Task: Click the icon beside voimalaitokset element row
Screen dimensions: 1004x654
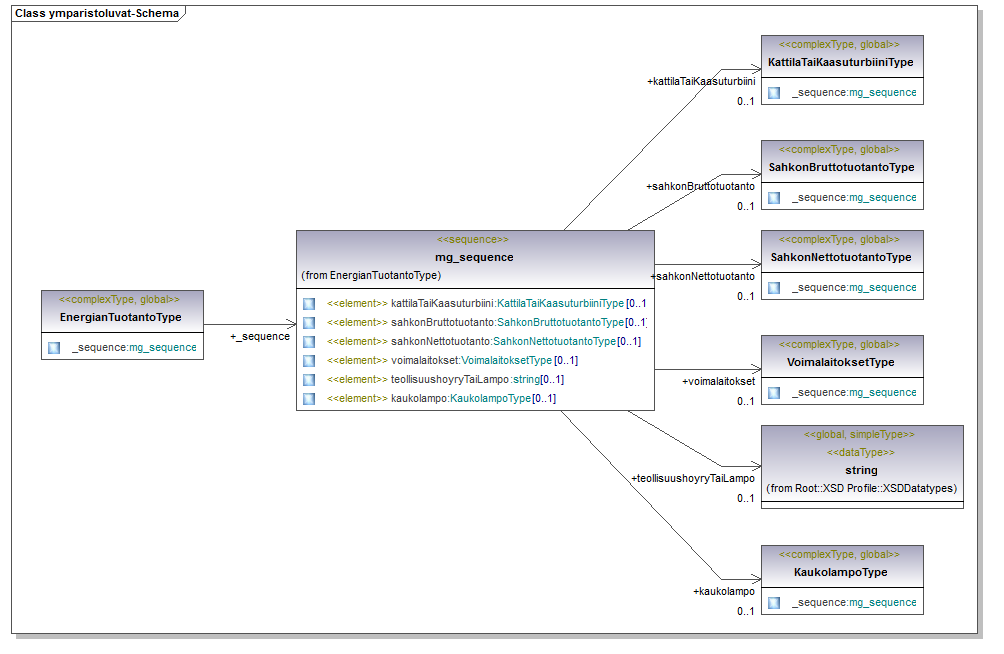Action: [x=309, y=361]
